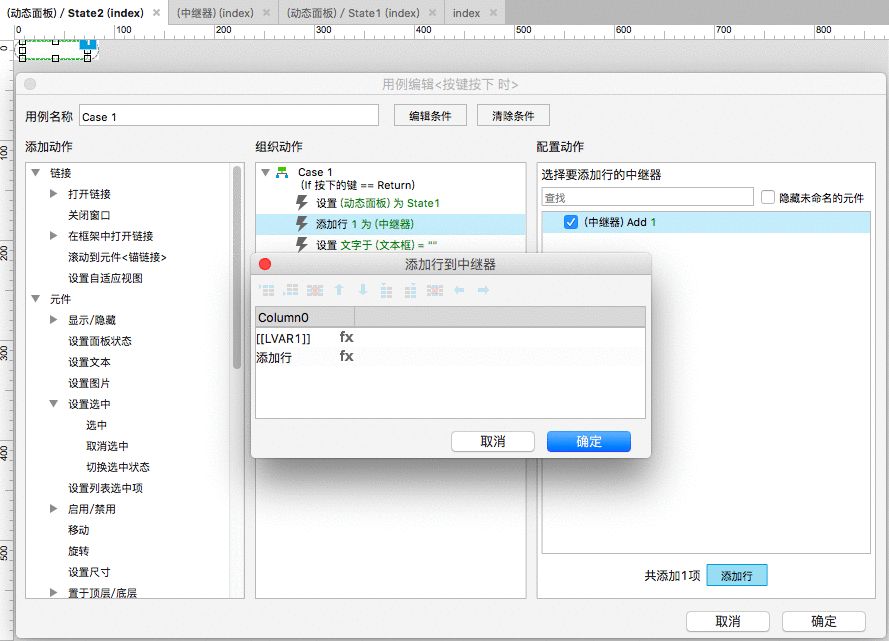Image resolution: width=889 pixels, height=641 pixels.
Task: Expand the 打开链接 item
Action: click(x=54, y=194)
